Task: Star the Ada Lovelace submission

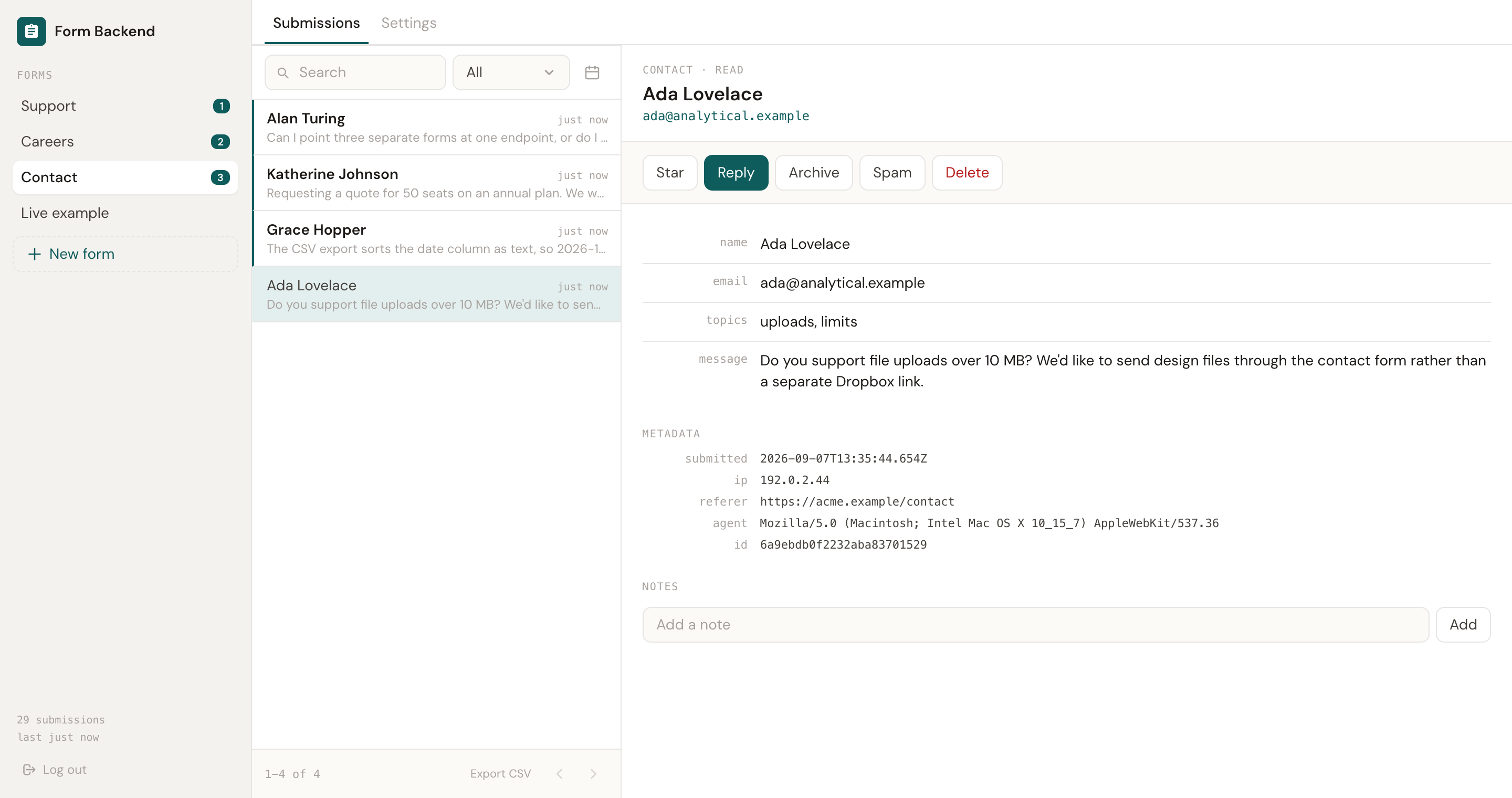Action: tap(670, 173)
